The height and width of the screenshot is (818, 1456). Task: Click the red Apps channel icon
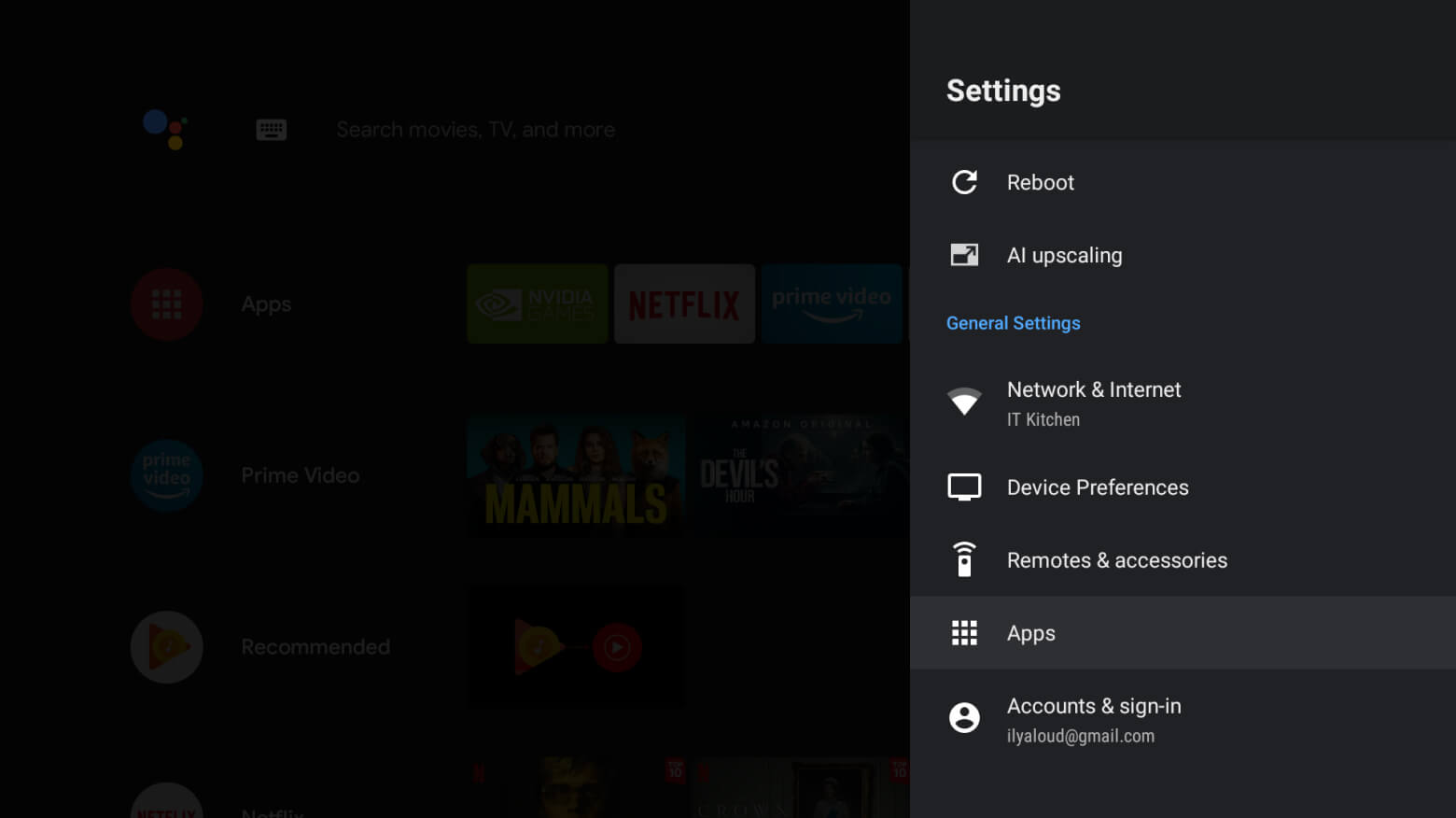[166, 303]
